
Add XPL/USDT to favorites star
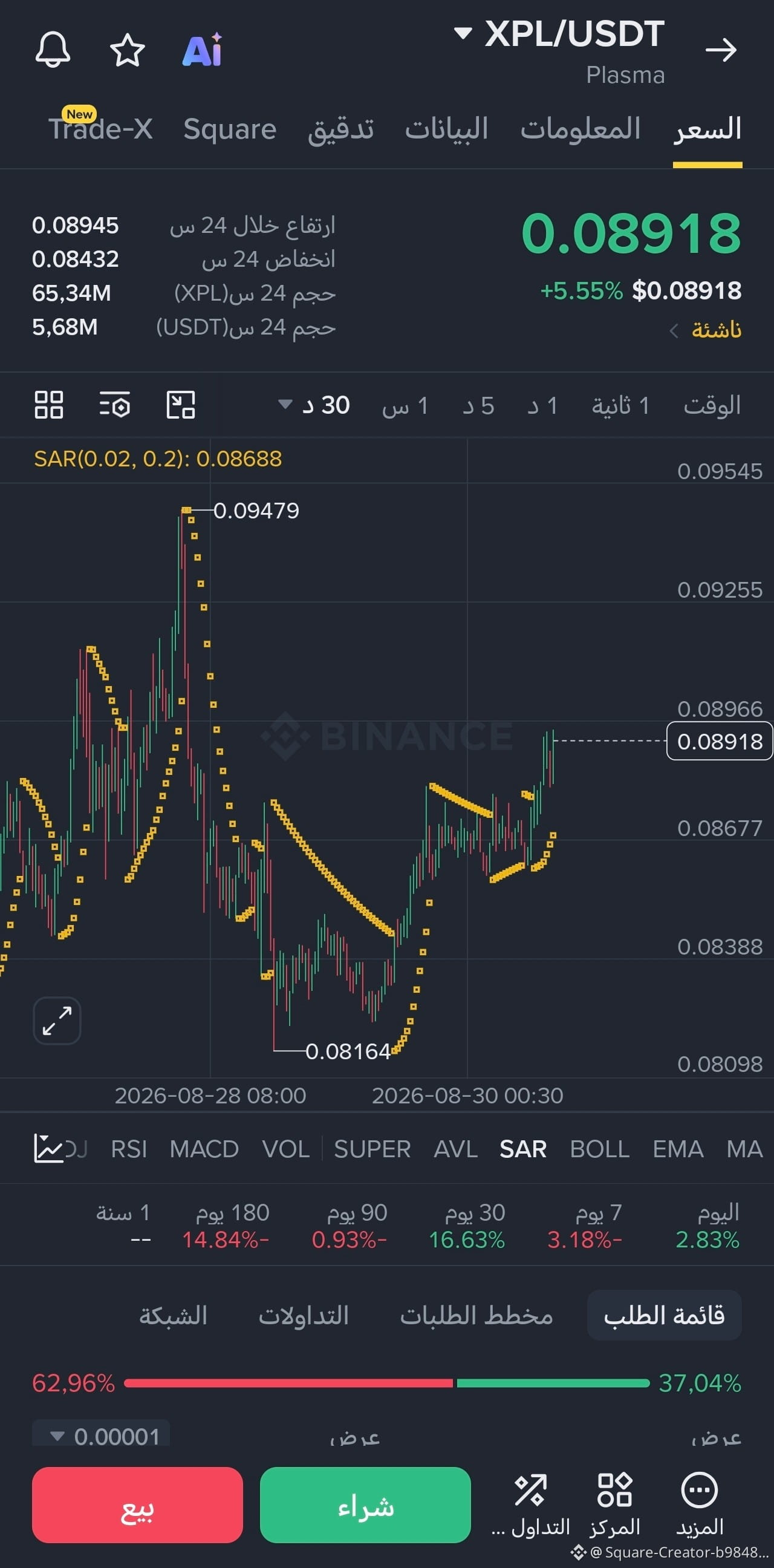tap(127, 50)
